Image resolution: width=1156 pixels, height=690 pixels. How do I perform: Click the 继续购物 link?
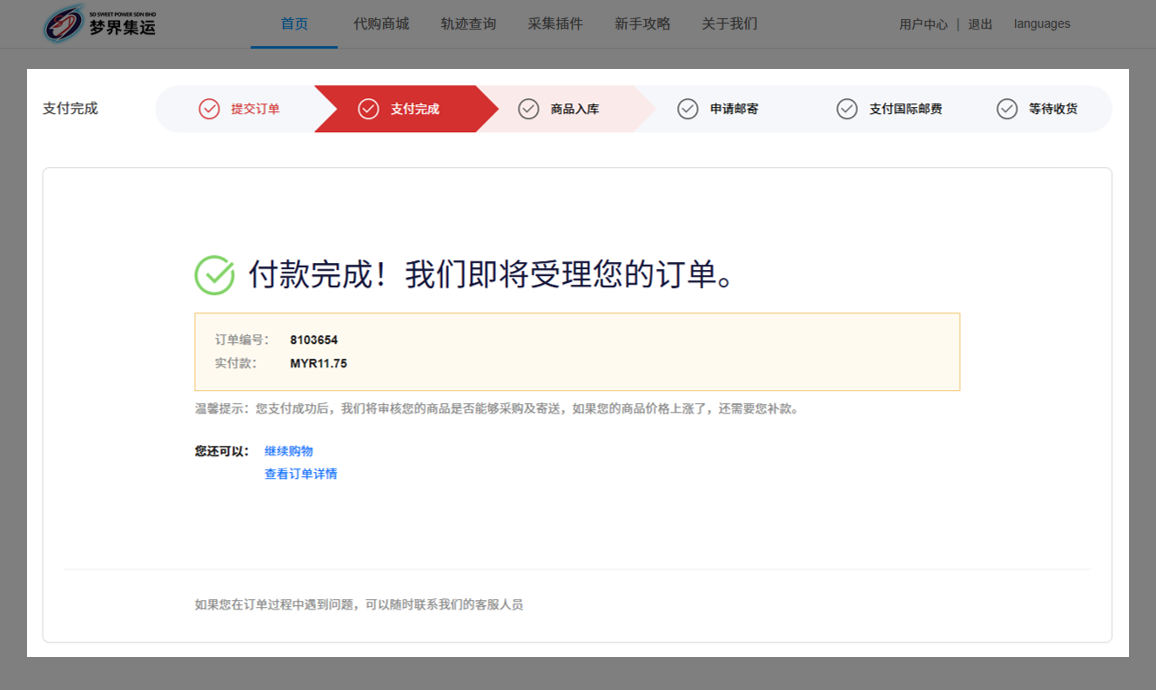[x=288, y=451]
